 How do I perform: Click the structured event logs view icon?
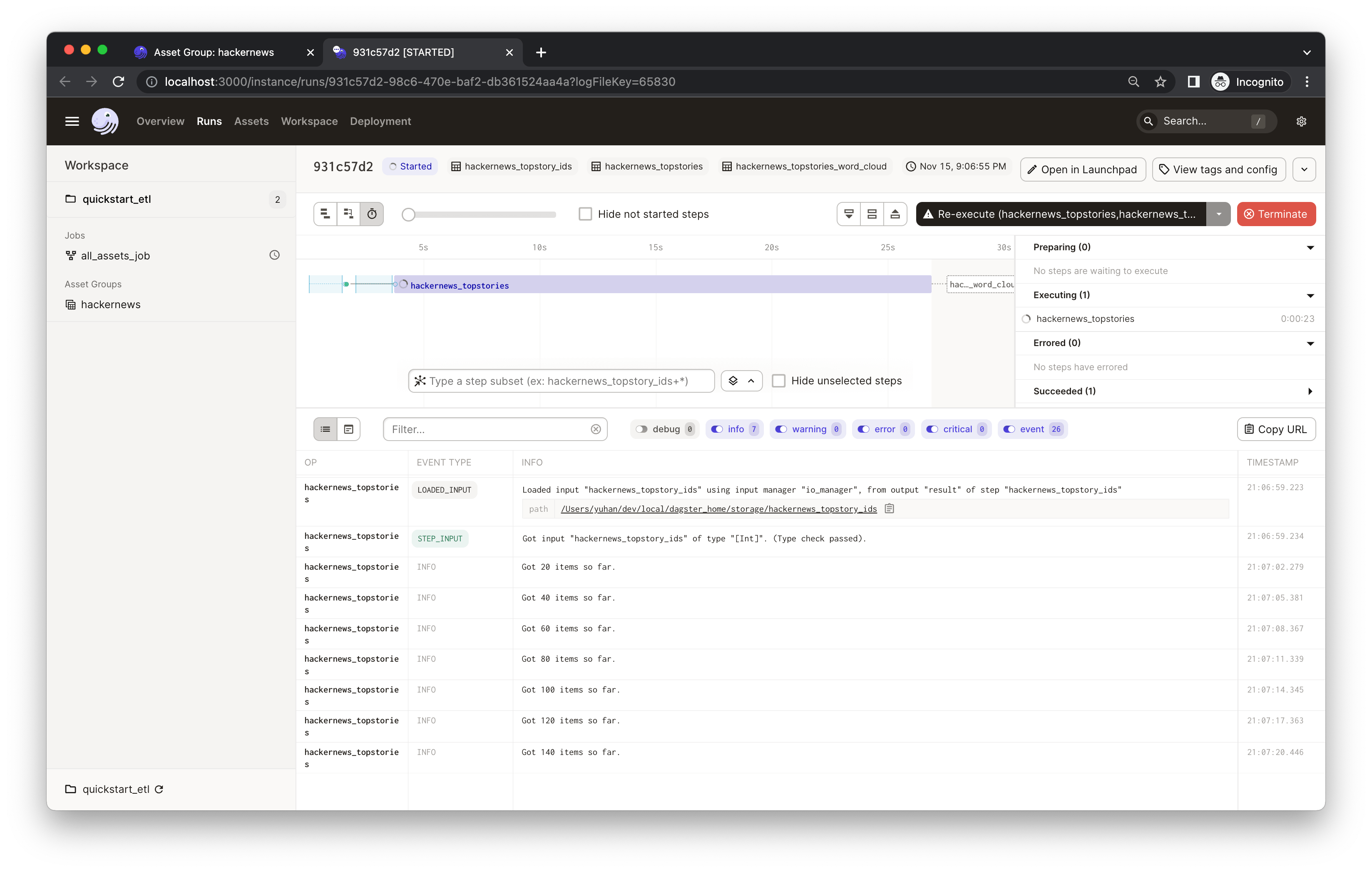click(326, 429)
